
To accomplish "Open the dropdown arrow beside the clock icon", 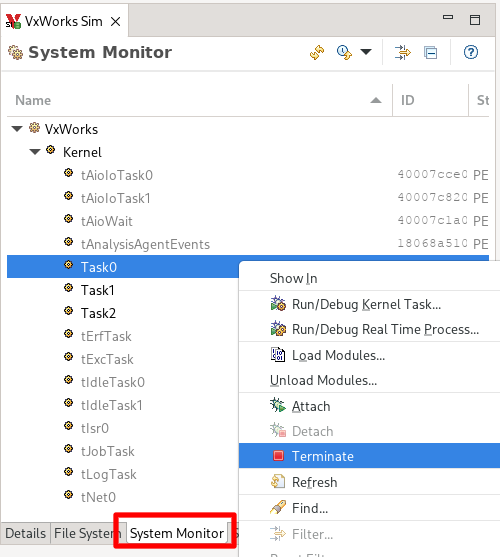I will pos(366,52).
